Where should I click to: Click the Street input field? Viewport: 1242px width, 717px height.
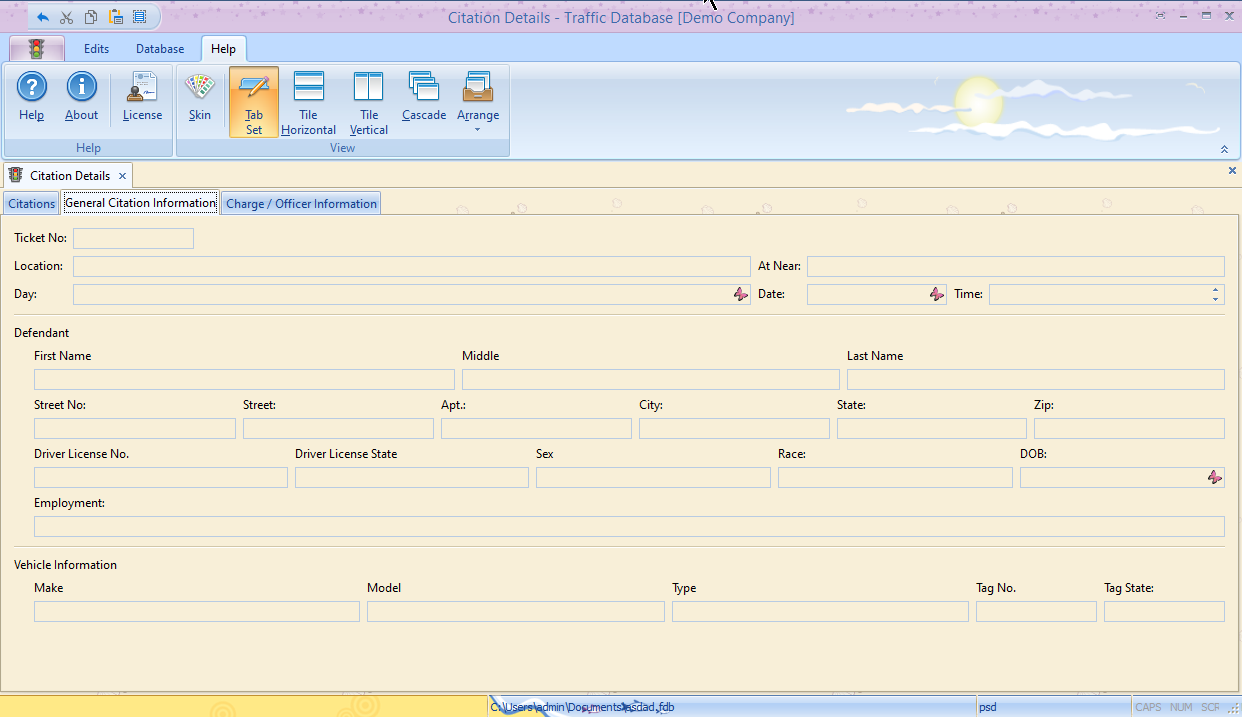pyautogui.click(x=338, y=428)
